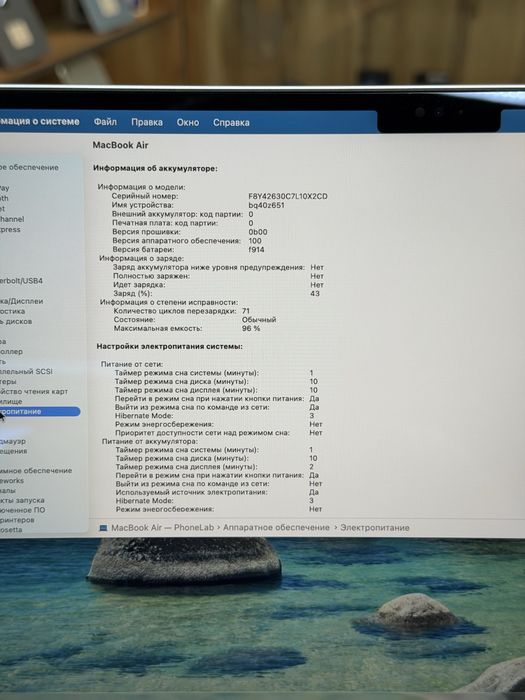The width and height of the screenshot is (525, 700).
Task: Select the Параллельный SCSI sidebar item
Action: point(26,371)
